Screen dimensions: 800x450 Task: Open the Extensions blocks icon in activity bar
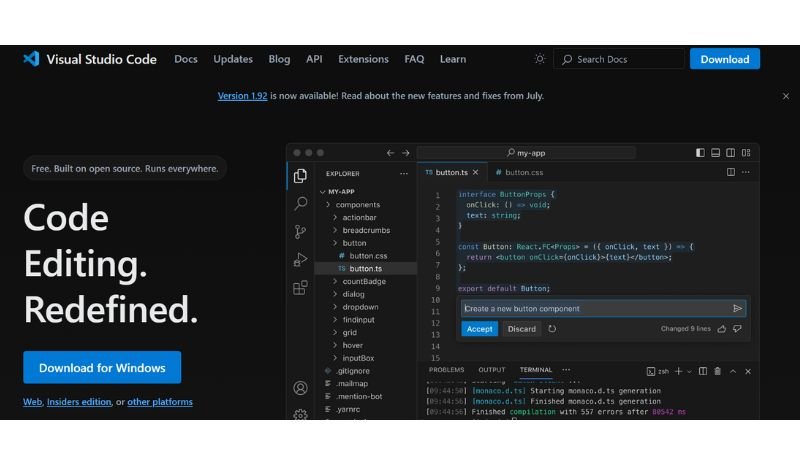(301, 288)
